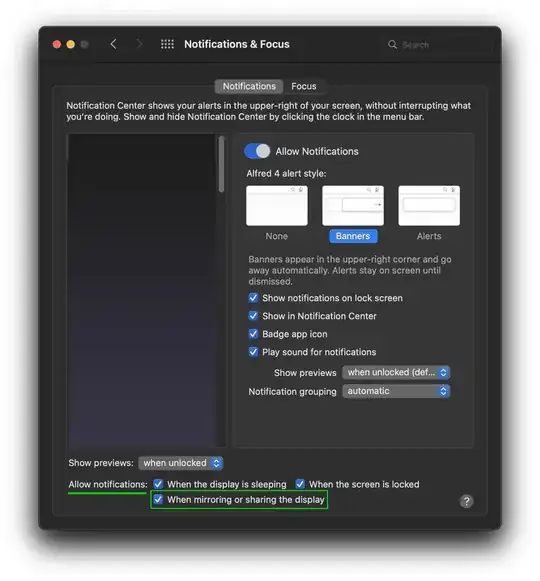Go forward with the right chevron

click(139, 44)
